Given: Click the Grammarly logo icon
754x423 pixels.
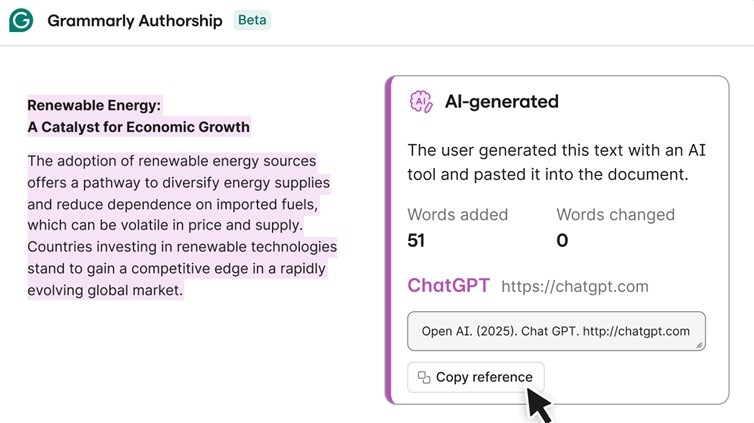Looking at the screenshot, I should pos(21,20).
